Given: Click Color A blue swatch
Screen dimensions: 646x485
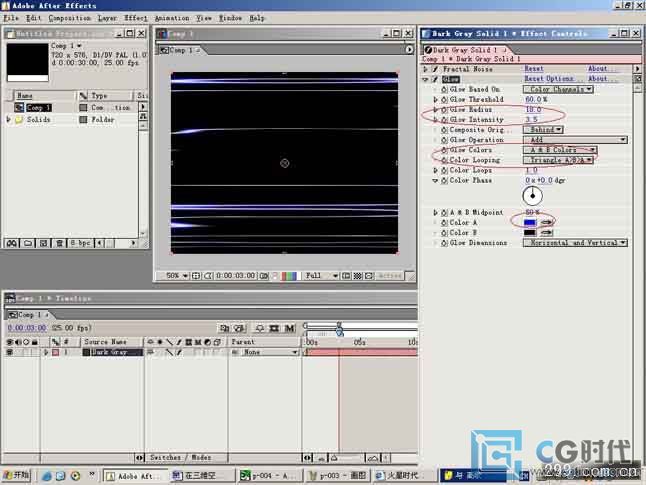Looking at the screenshot, I should (530, 223).
